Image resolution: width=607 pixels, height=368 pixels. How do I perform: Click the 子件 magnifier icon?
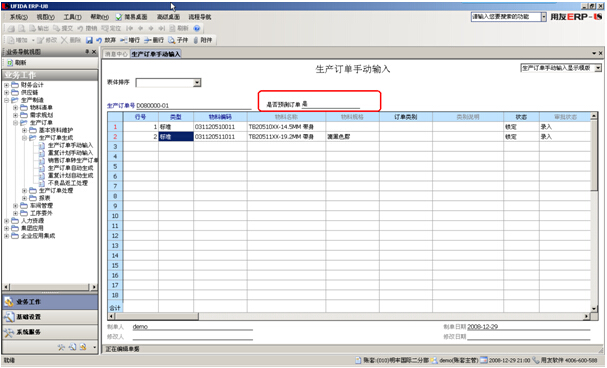pos(171,40)
